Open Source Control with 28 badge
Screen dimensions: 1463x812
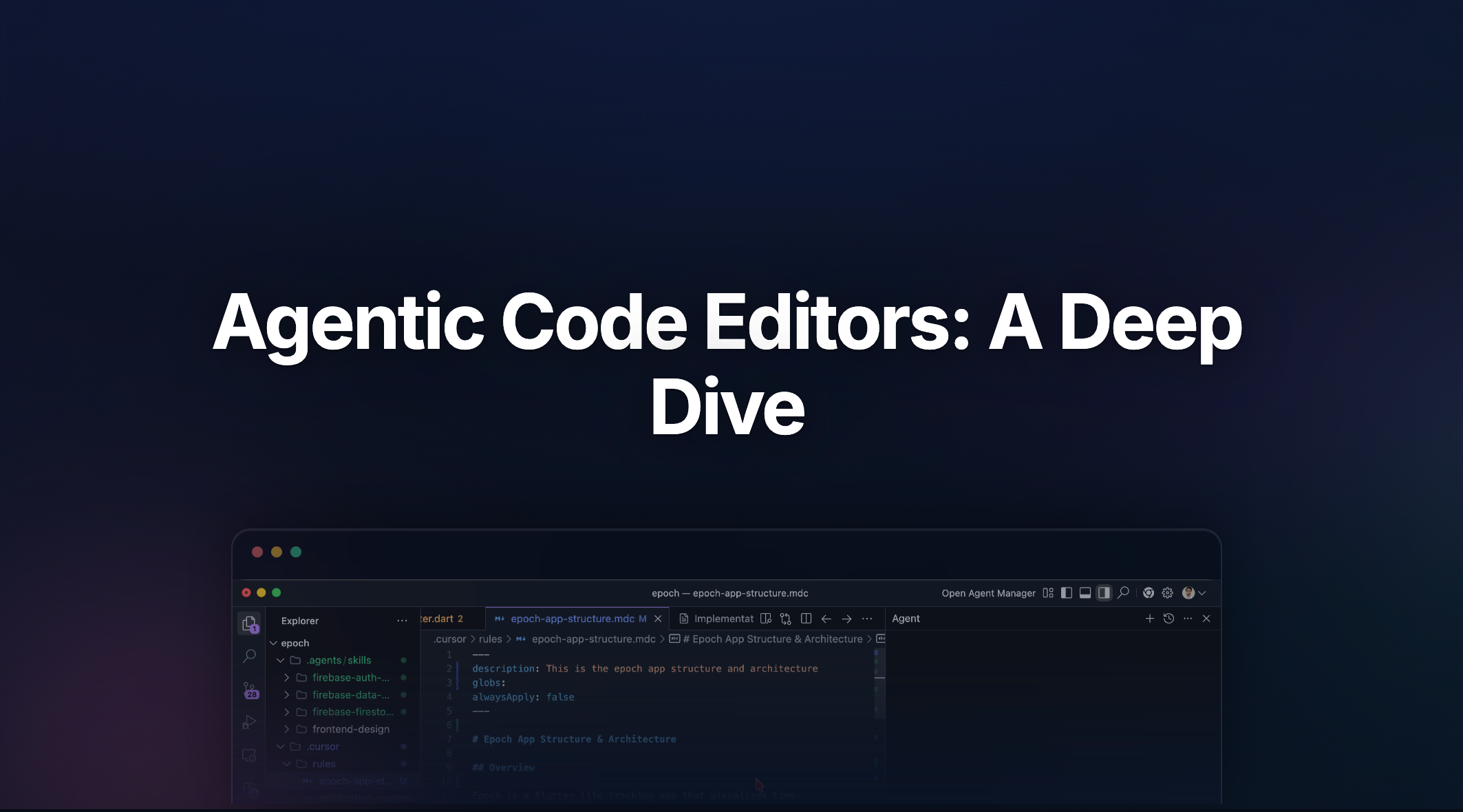click(x=250, y=690)
